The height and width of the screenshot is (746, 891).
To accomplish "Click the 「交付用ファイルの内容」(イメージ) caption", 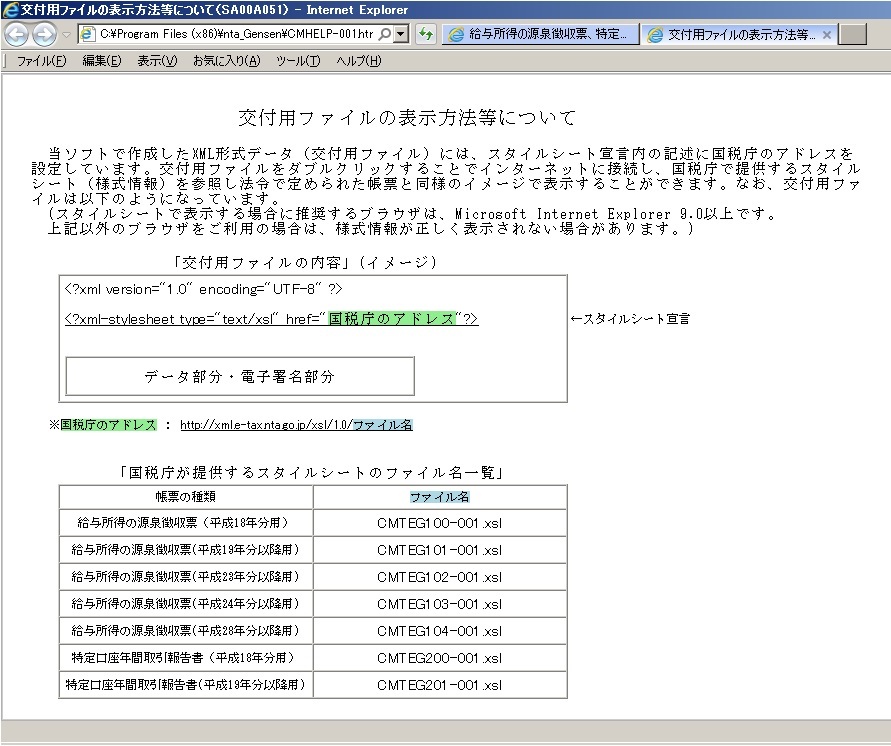I will (305, 262).
